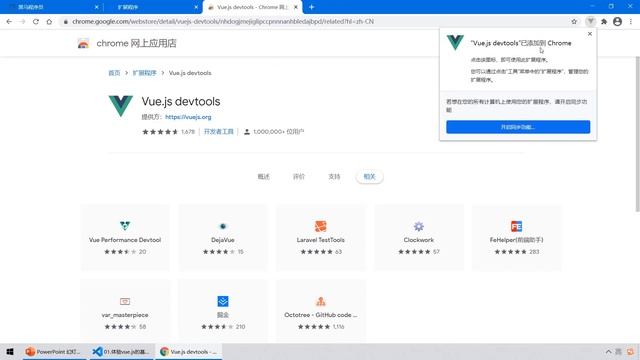
Task: Open the Windows Start menu
Action: [10, 351]
